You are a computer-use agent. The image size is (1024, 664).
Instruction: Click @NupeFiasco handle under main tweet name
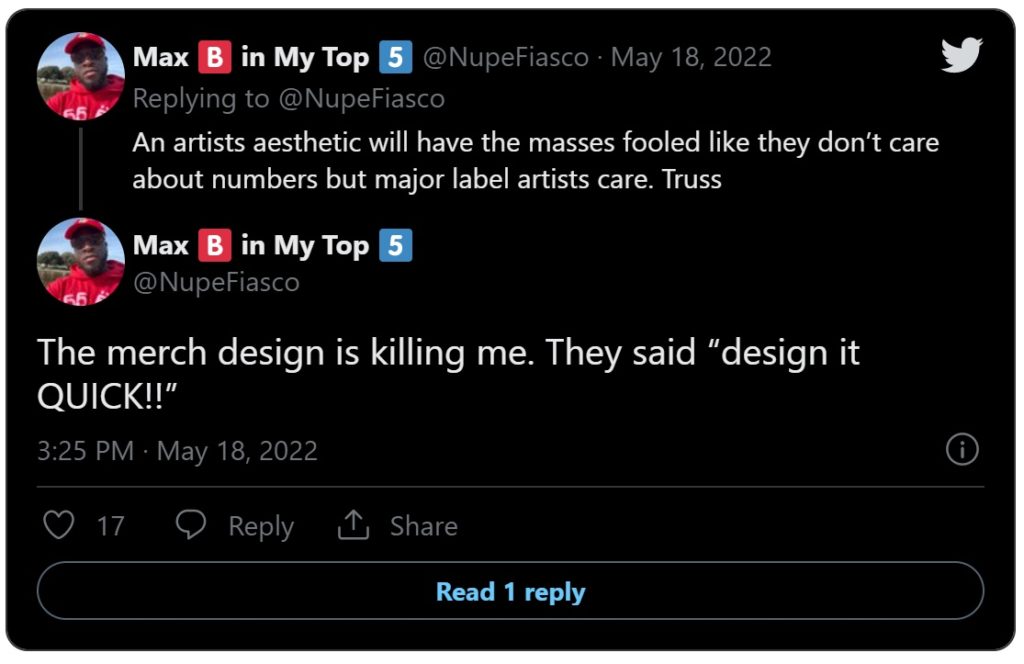pyautogui.click(x=216, y=283)
